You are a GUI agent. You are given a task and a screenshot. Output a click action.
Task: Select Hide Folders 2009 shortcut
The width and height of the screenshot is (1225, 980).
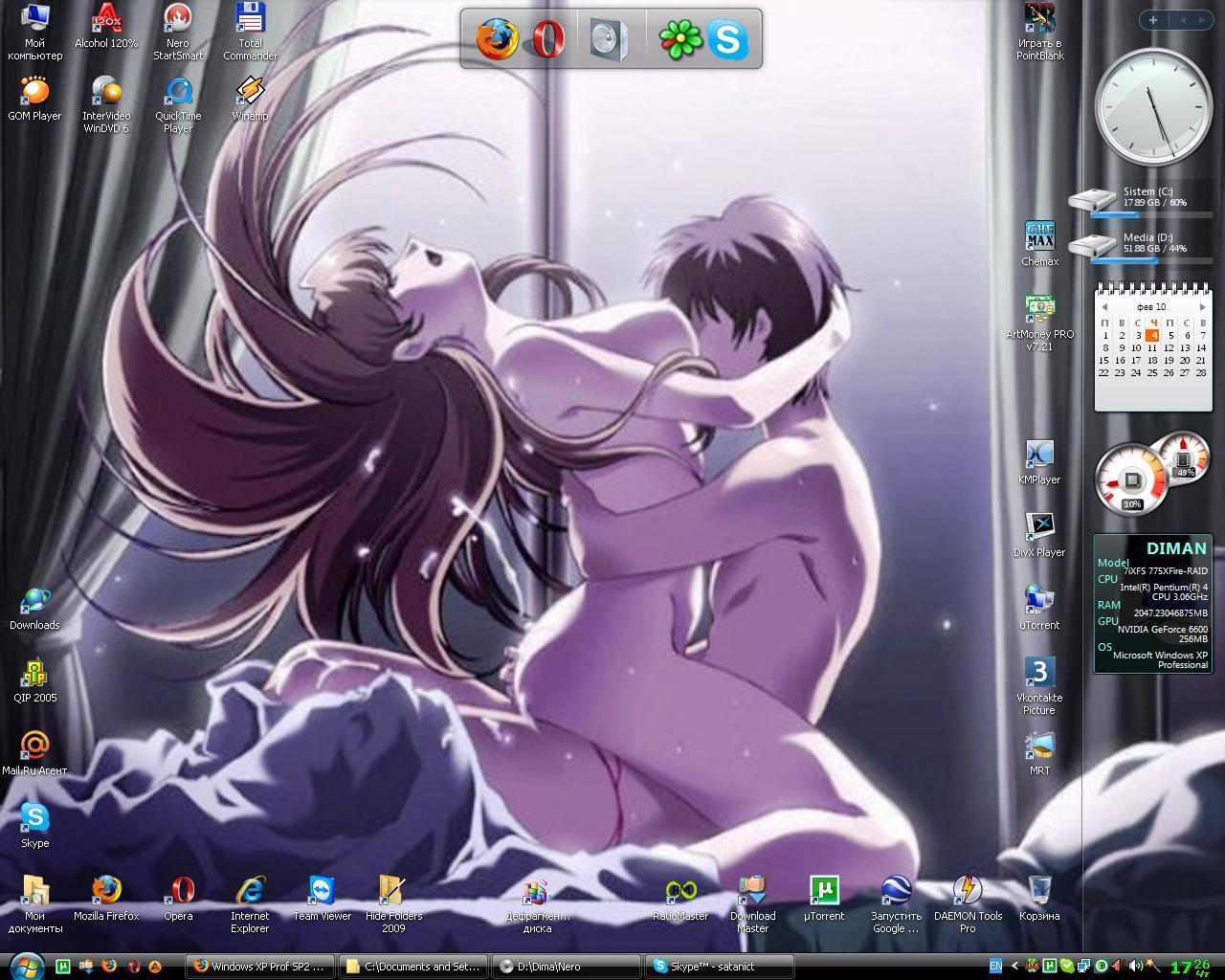(x=393, y=904)
